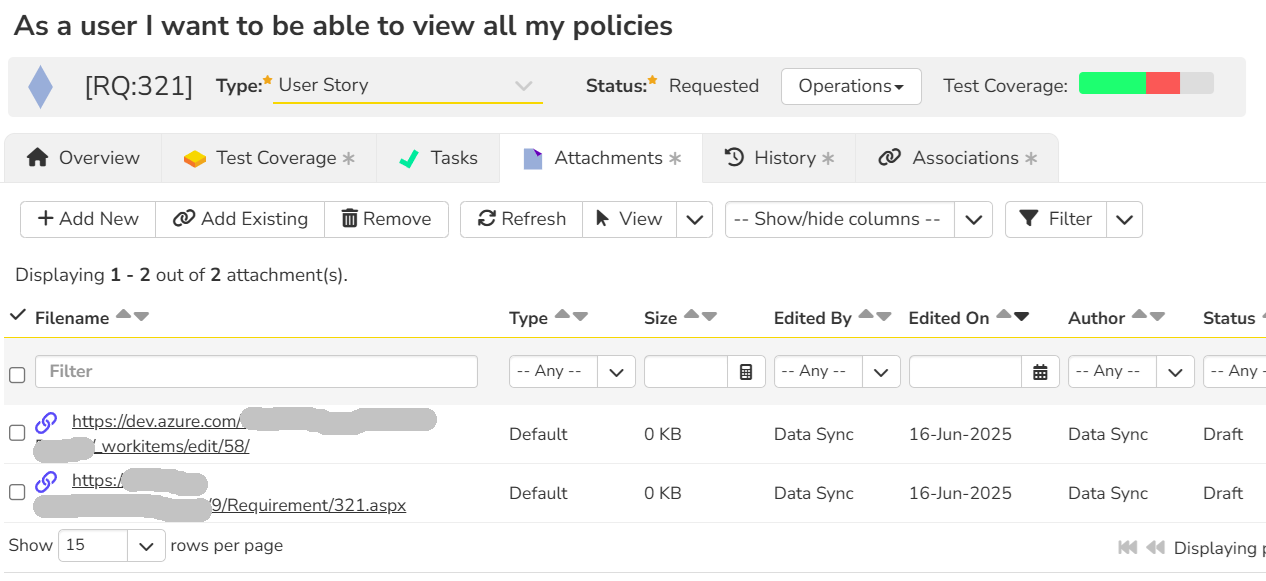Click the link icon beside Requirement/321.aspx attachment
Viewport: 1266px width, 581px height.
coord(46,481)
